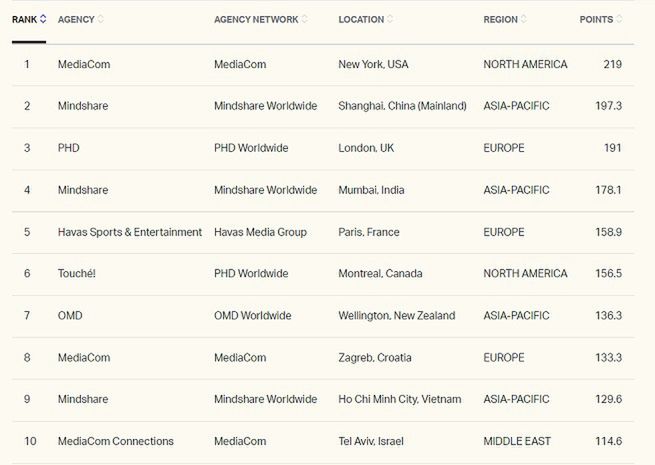
Task: Click the Zagreb, Croatia location cell
Action: tap(375, 357)
